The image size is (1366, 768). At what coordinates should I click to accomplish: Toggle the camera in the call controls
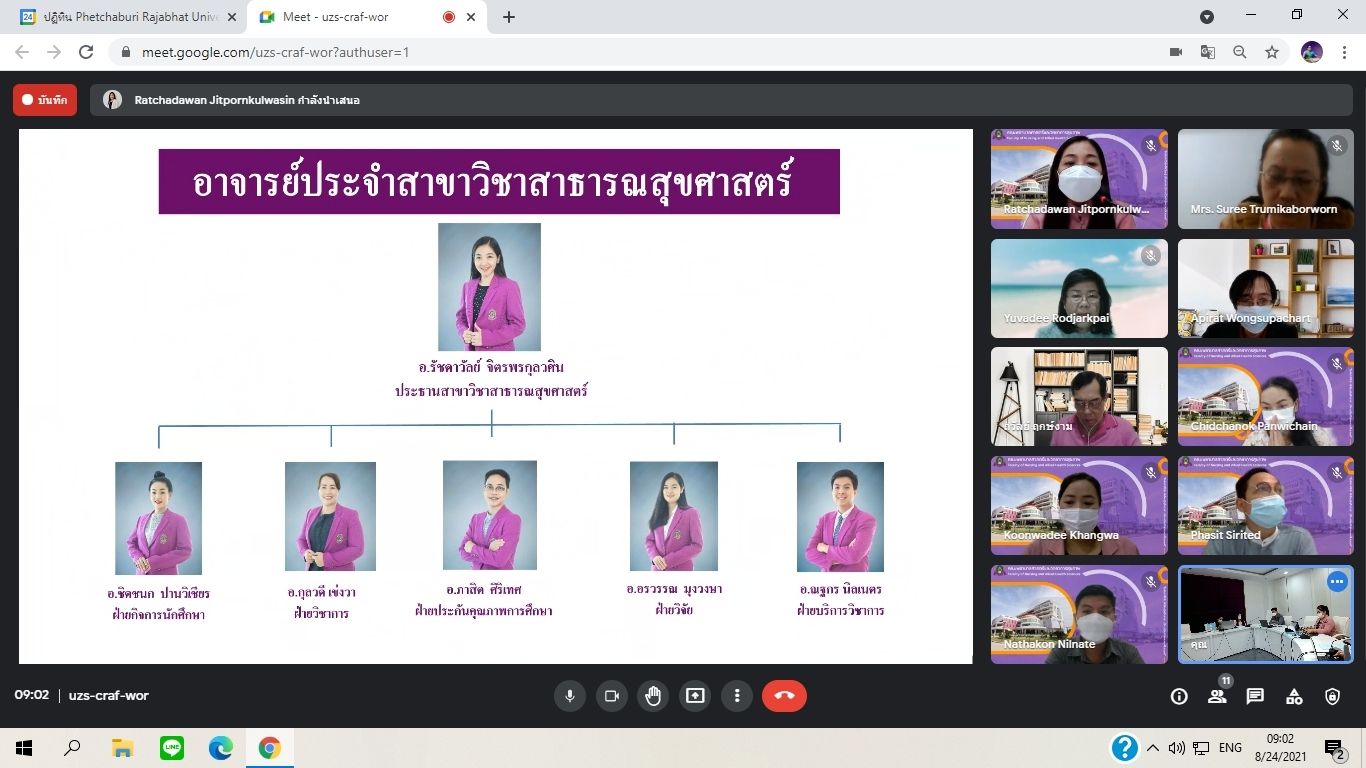612,696
